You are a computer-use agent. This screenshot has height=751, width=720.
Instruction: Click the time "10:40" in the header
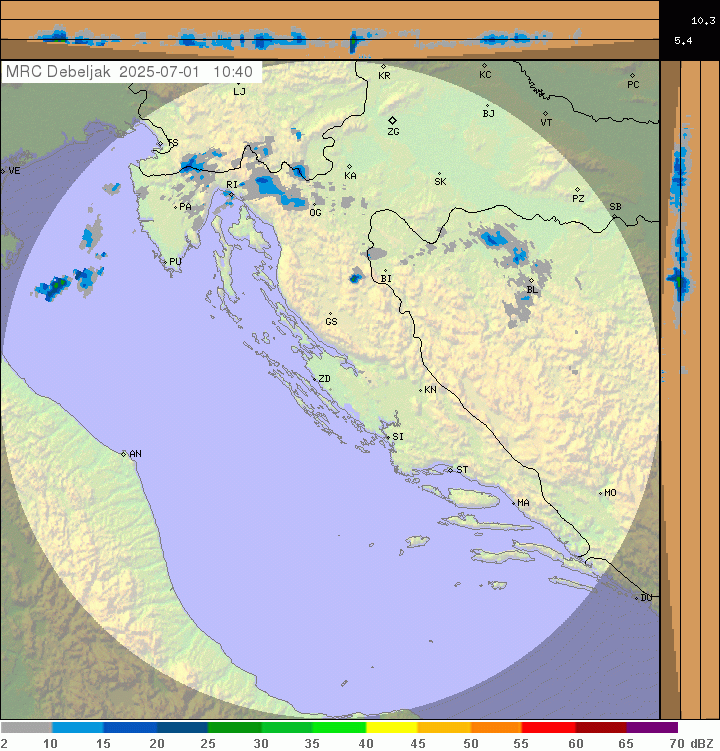(x=233, y=72)
